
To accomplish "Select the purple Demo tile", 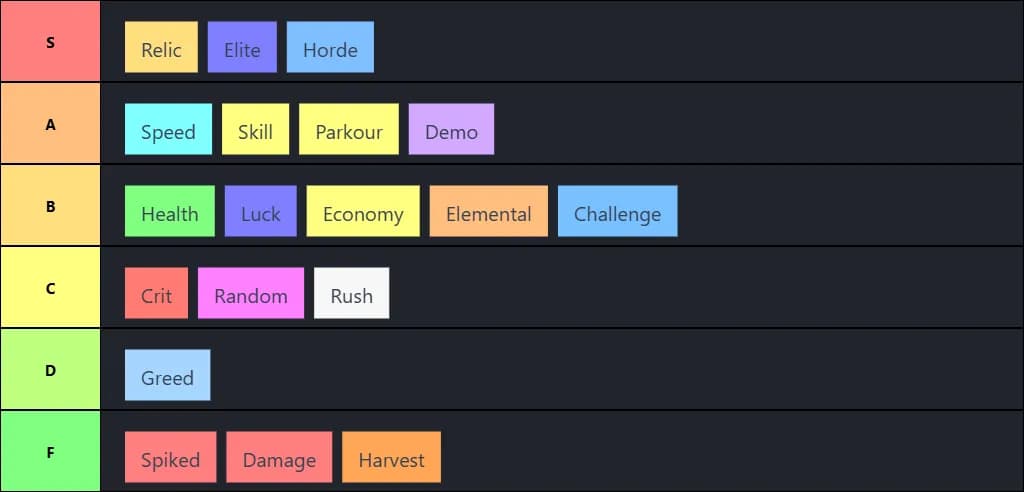I will click(451, 129).
